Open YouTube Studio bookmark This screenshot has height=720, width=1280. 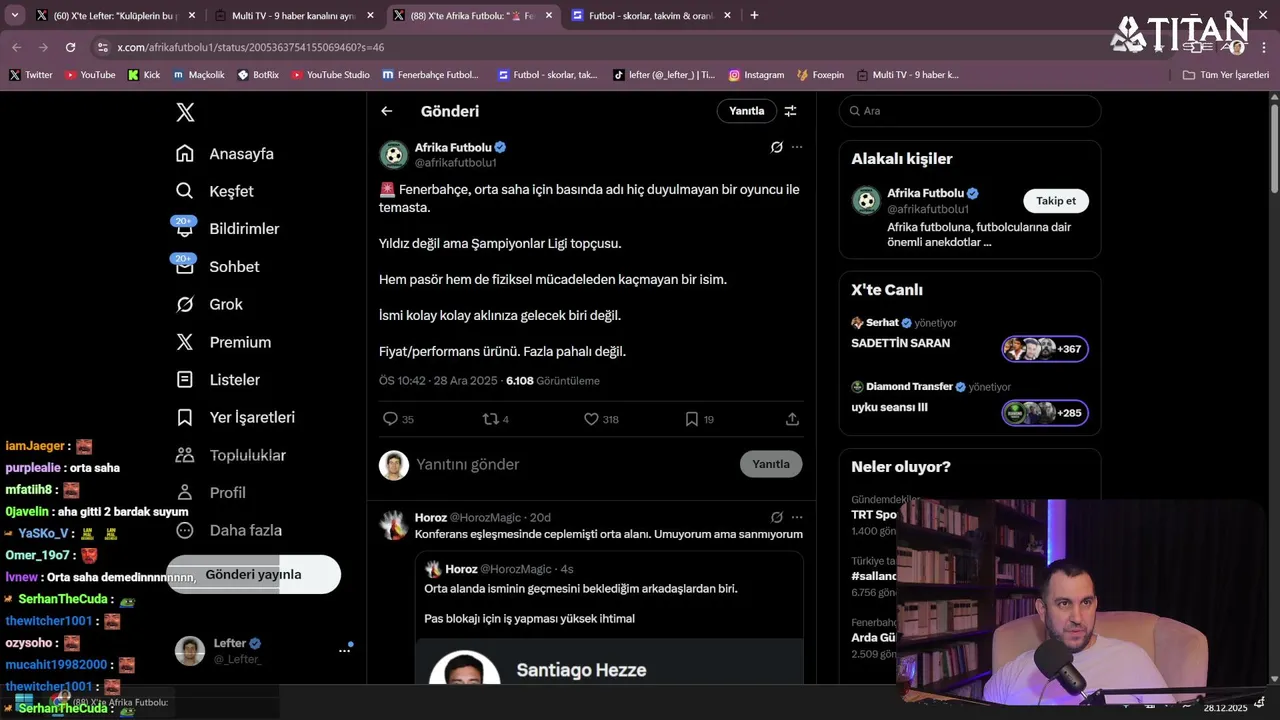tap(331, 75)
